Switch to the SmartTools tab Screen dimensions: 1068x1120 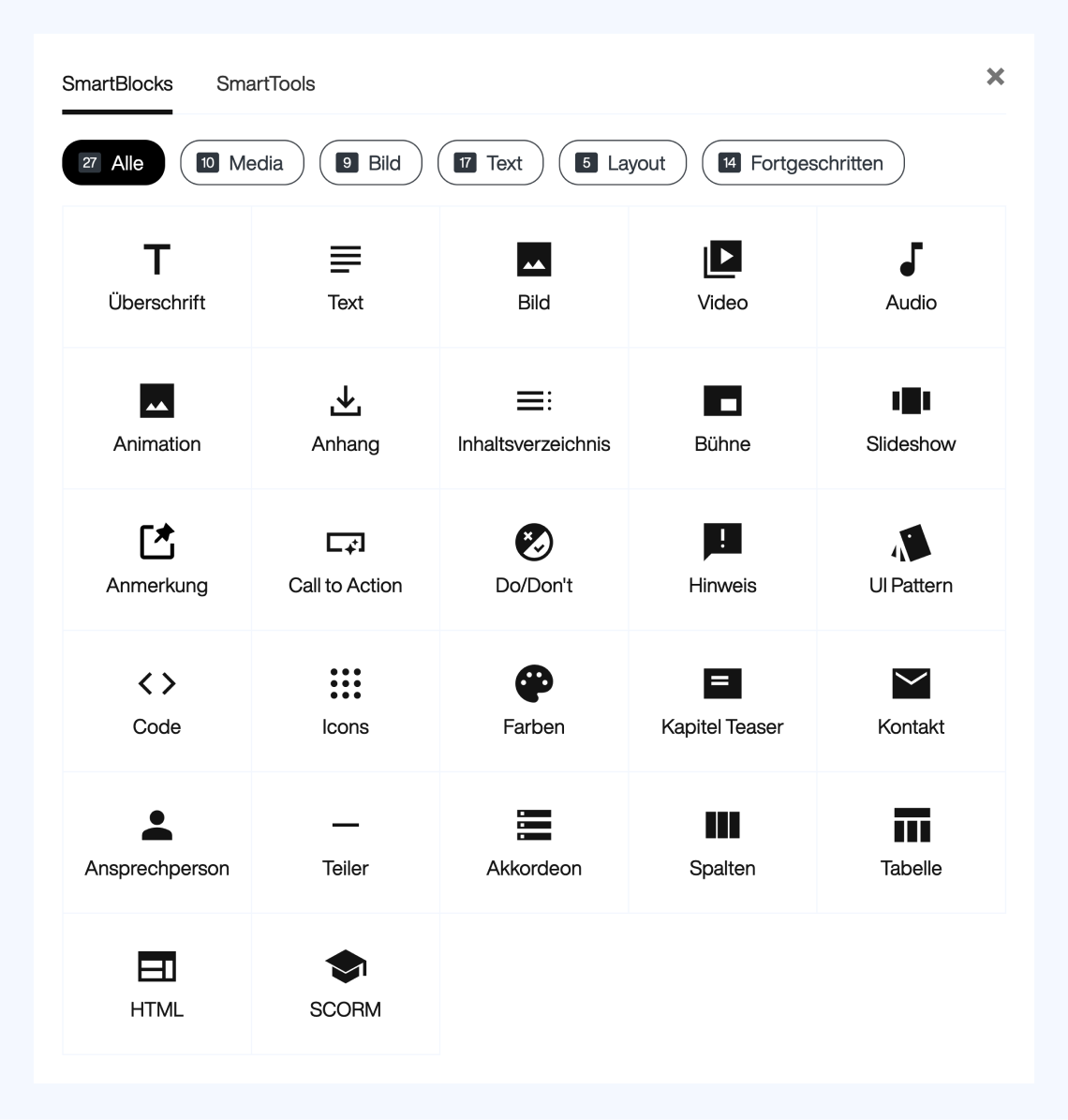point(265,84)
